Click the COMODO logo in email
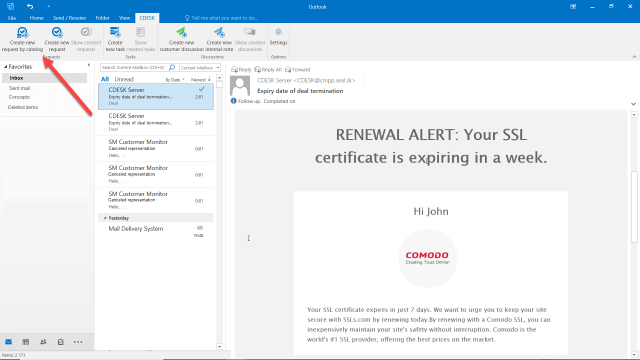 pos(427,258)
